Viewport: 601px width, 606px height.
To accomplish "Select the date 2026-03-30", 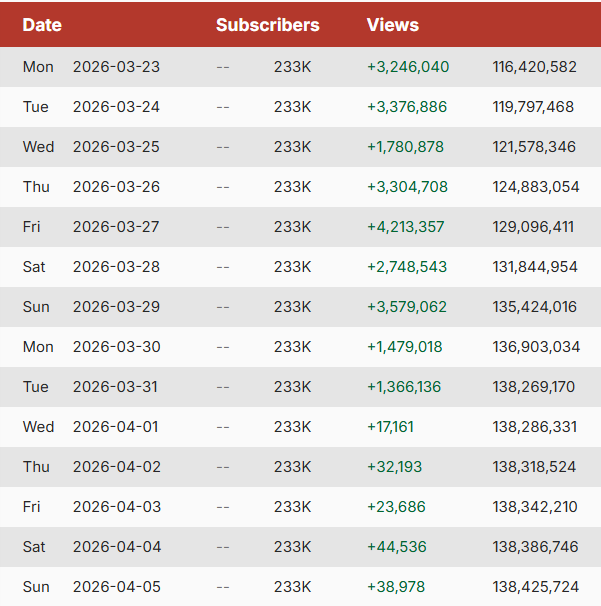I will 117,347.
